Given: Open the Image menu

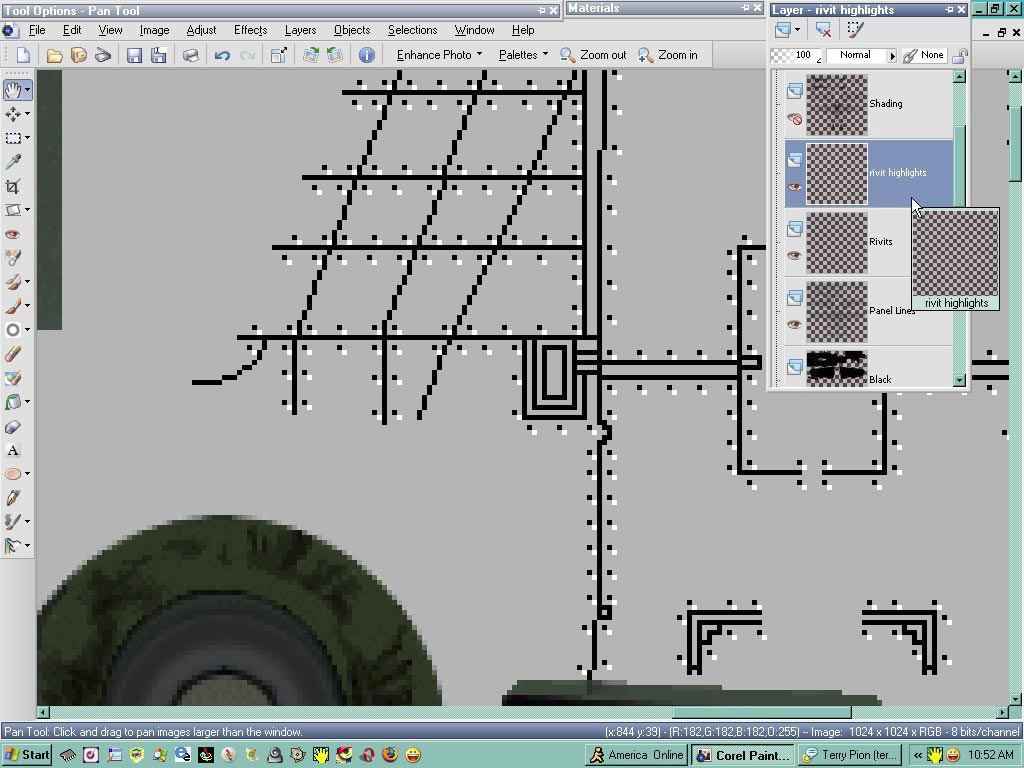Looking at the screenshot, I should click(154, 30).
